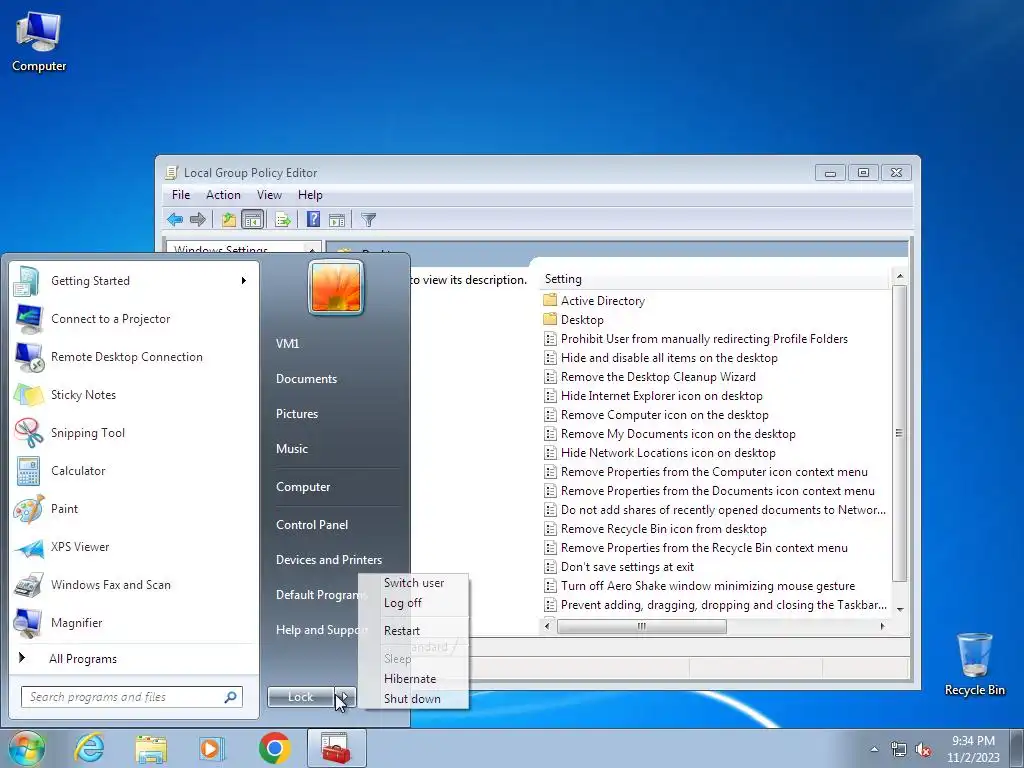
Task: Click the Filter funnel toolbar icon
Action: click(x=368, y=220)
